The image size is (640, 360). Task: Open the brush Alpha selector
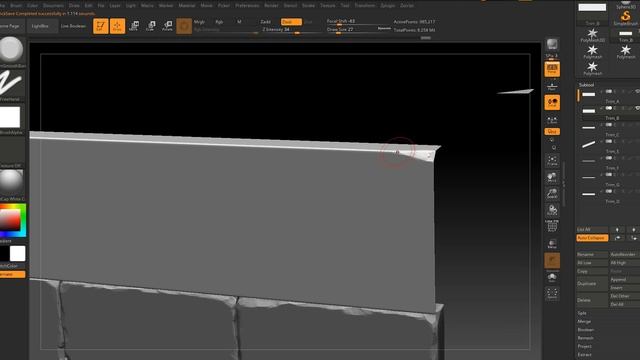(11, 119)
